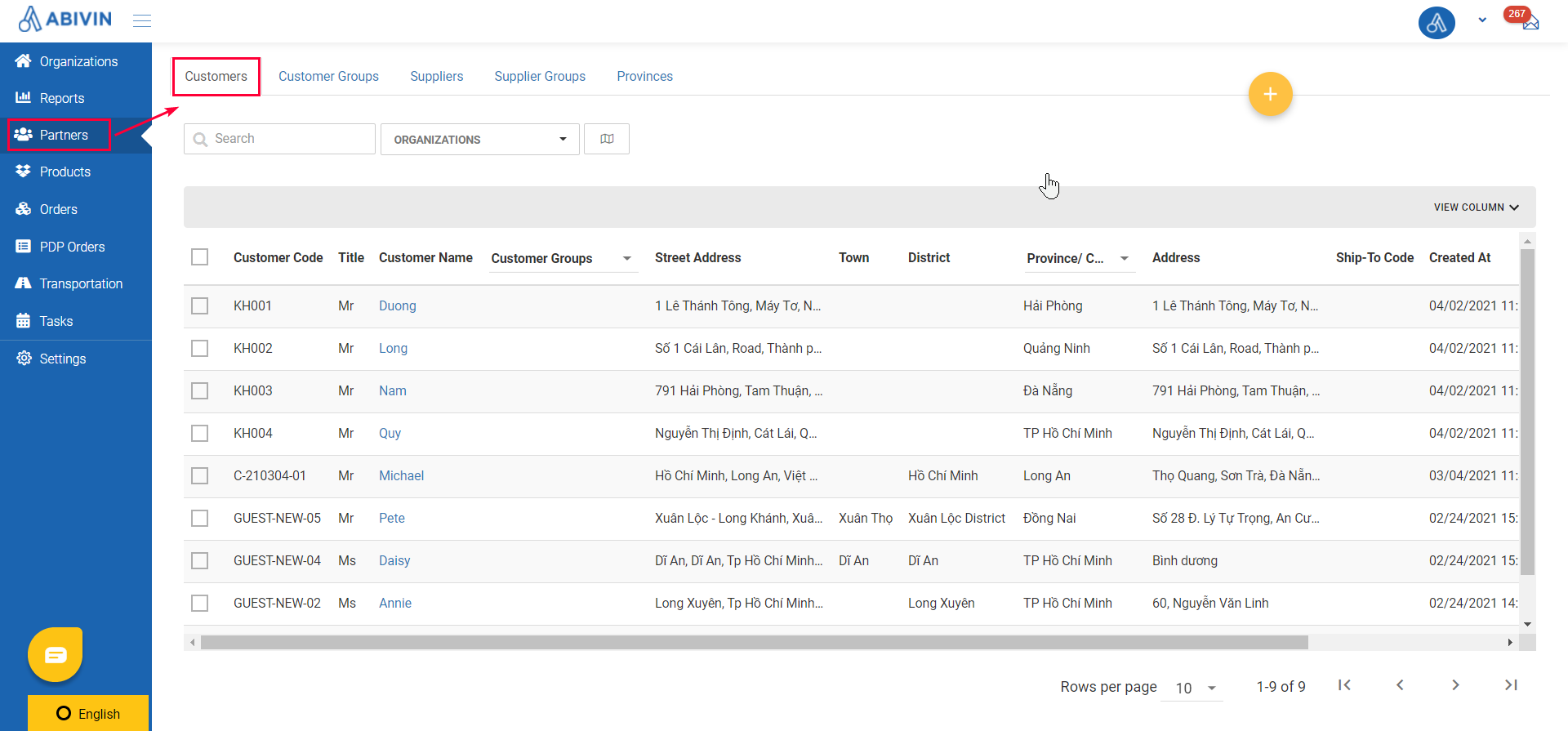Go to previous page
The width and height of the screenshot is (1568, 731).
click(x=1400, y=685)
